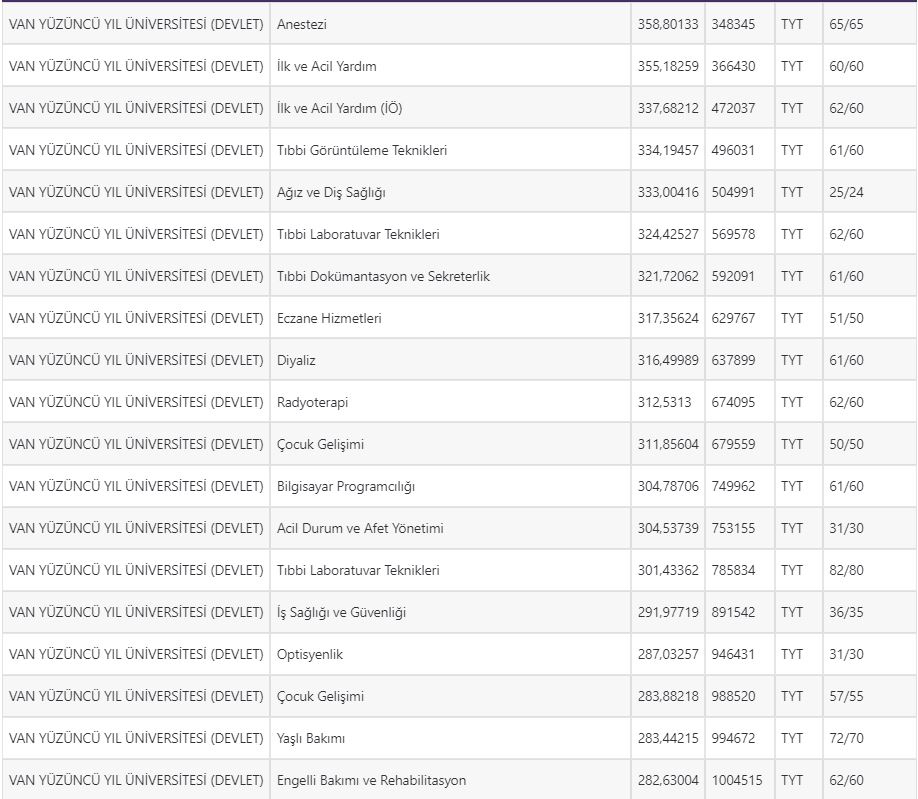The height and width of the screenshot is (799, 918).
Task: Click score 355,18259
Action: 668,66
